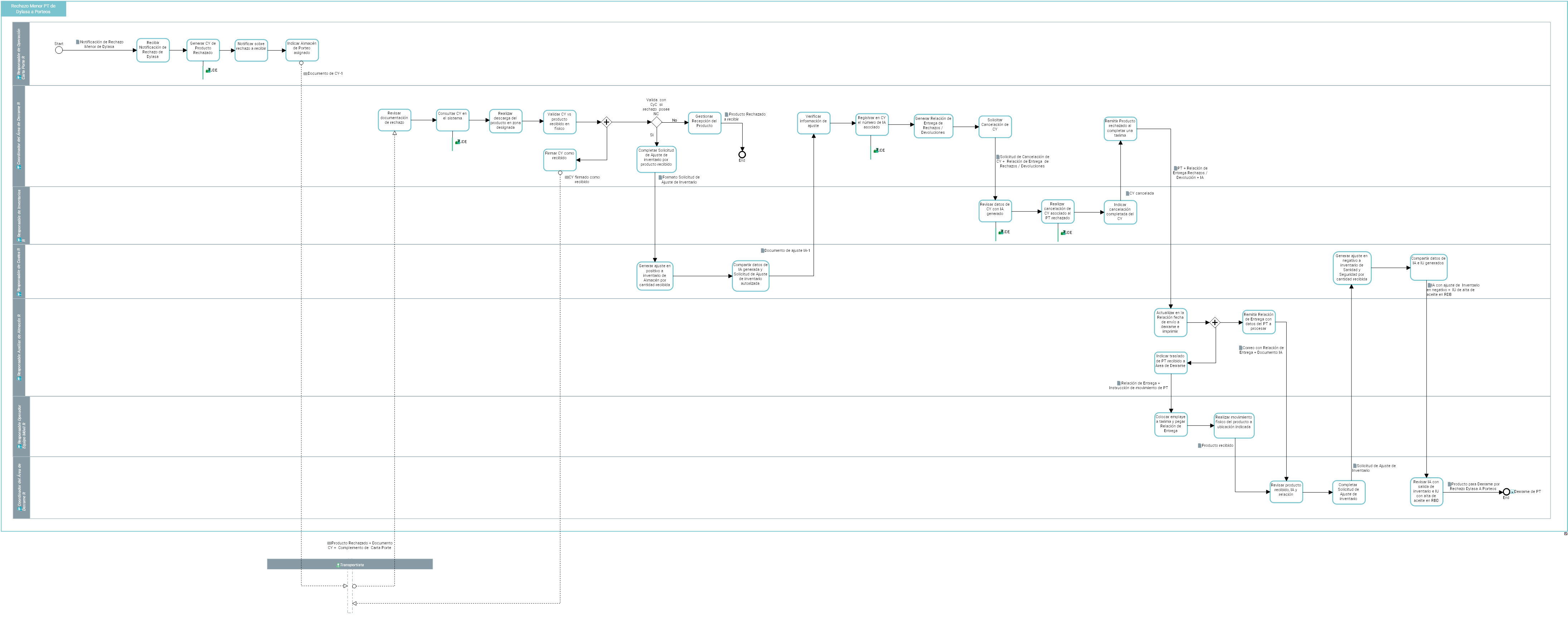1568x617 pixels.
Task: Select task Generar Relación de Entrega de Rechazos
Action: pyautogui.click(x=933, y=126)
